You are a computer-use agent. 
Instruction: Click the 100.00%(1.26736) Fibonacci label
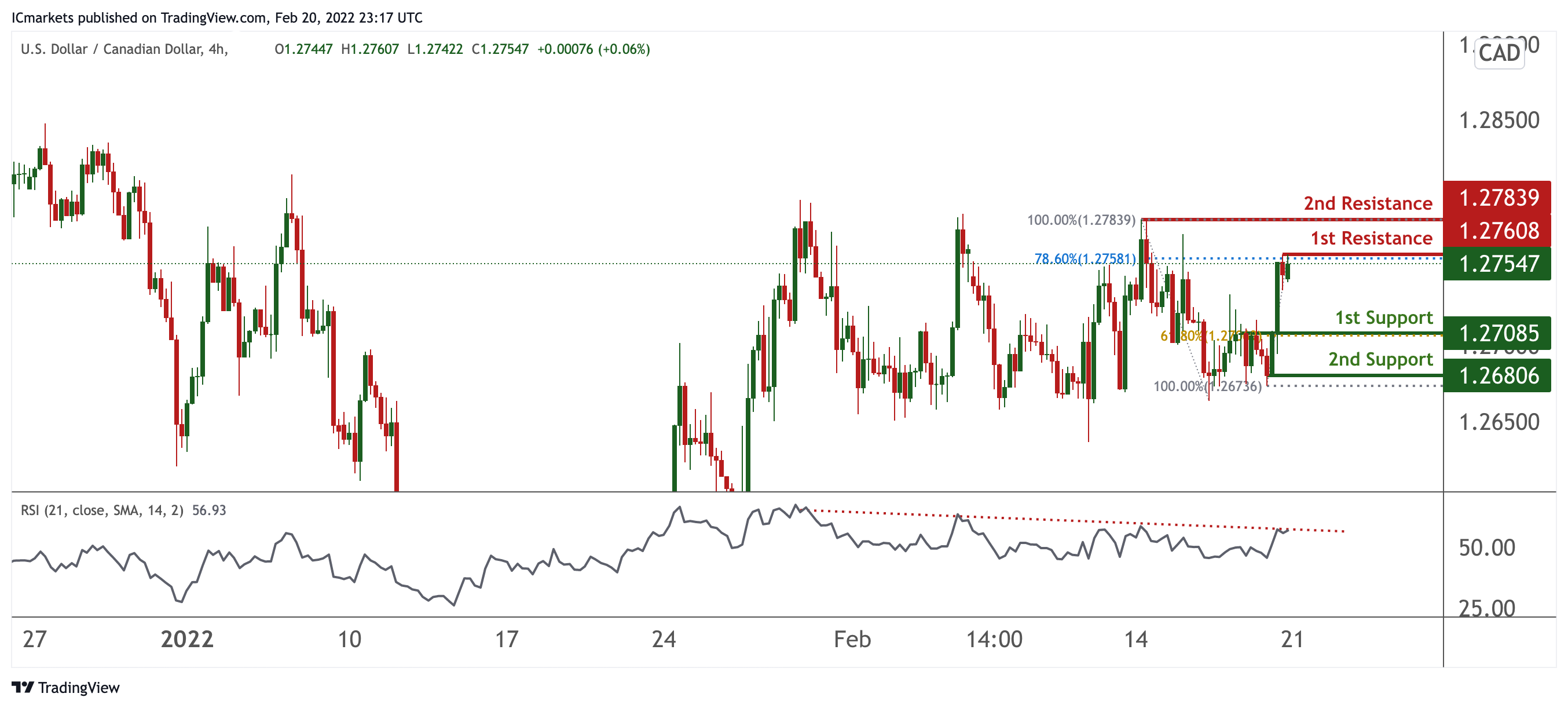[x=1207, y=386]
